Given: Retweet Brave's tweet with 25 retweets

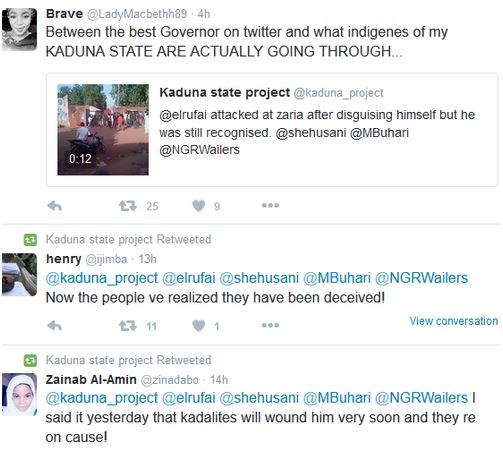Looking at the screenshot, I should 128,206.
